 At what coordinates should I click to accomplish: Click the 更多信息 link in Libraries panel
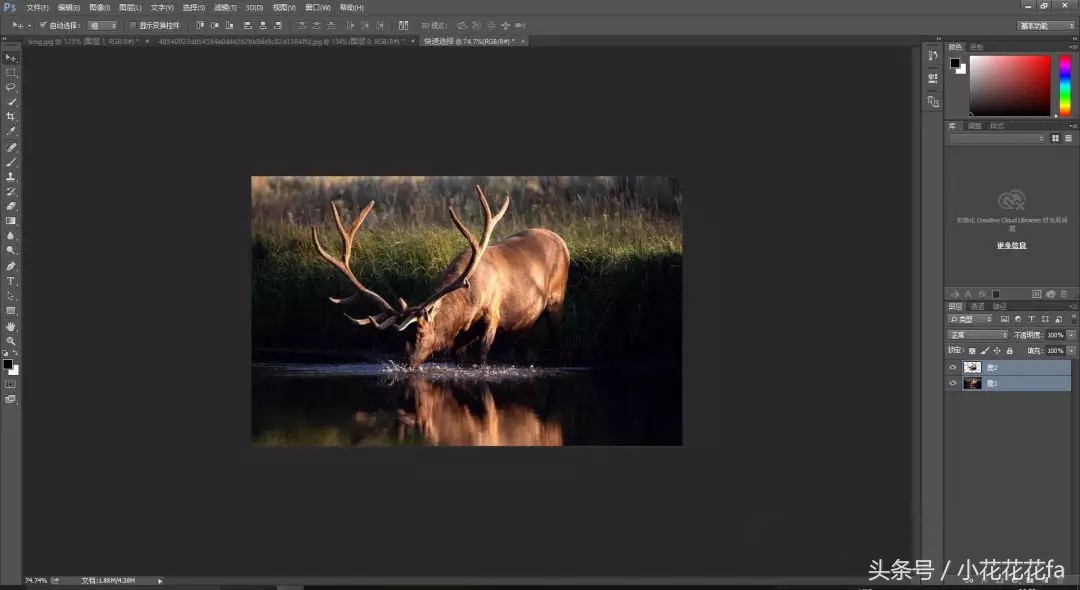tap(1011, 245)
